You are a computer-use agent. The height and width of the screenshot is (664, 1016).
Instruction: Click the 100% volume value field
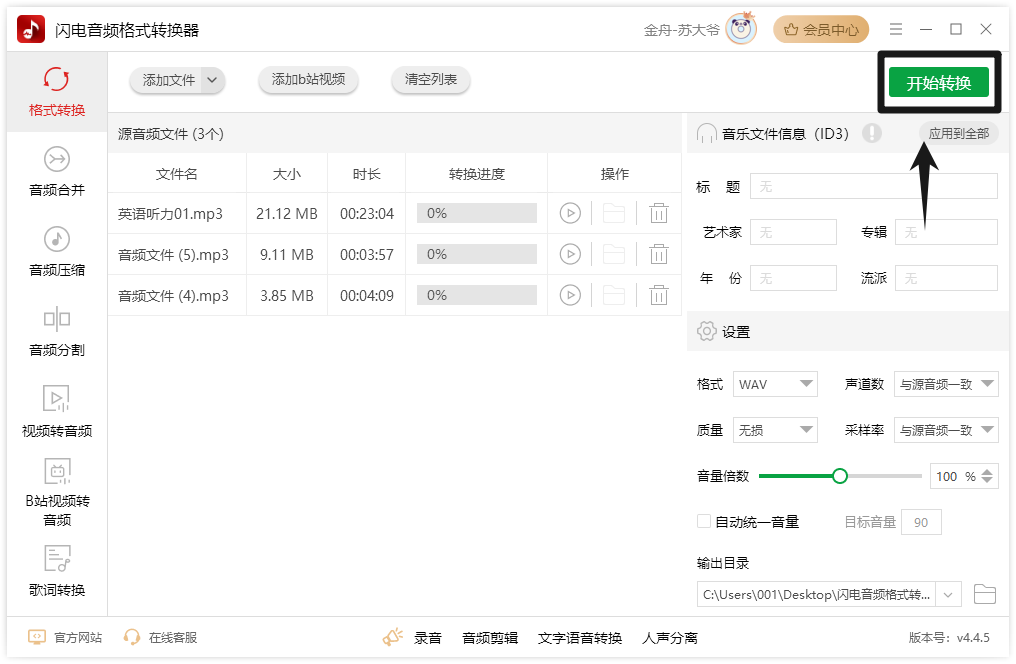954,476
